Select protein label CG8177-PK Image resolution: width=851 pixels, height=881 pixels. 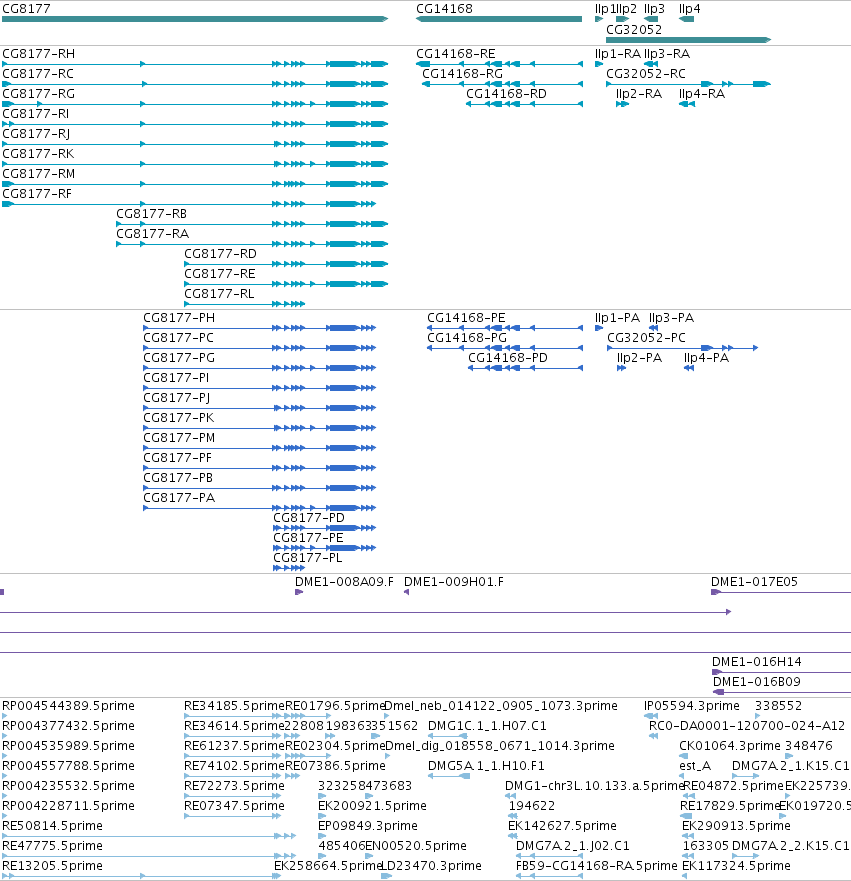[179, 418]
